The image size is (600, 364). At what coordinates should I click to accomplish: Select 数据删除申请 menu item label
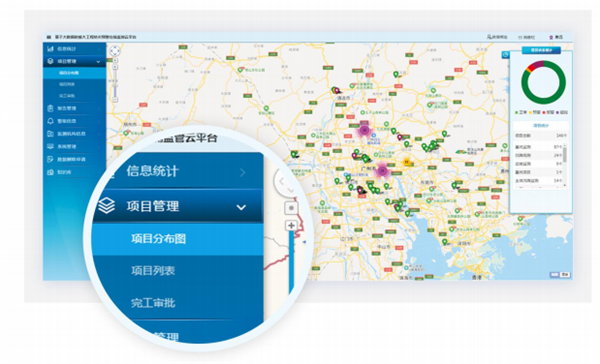pos(72,159)
